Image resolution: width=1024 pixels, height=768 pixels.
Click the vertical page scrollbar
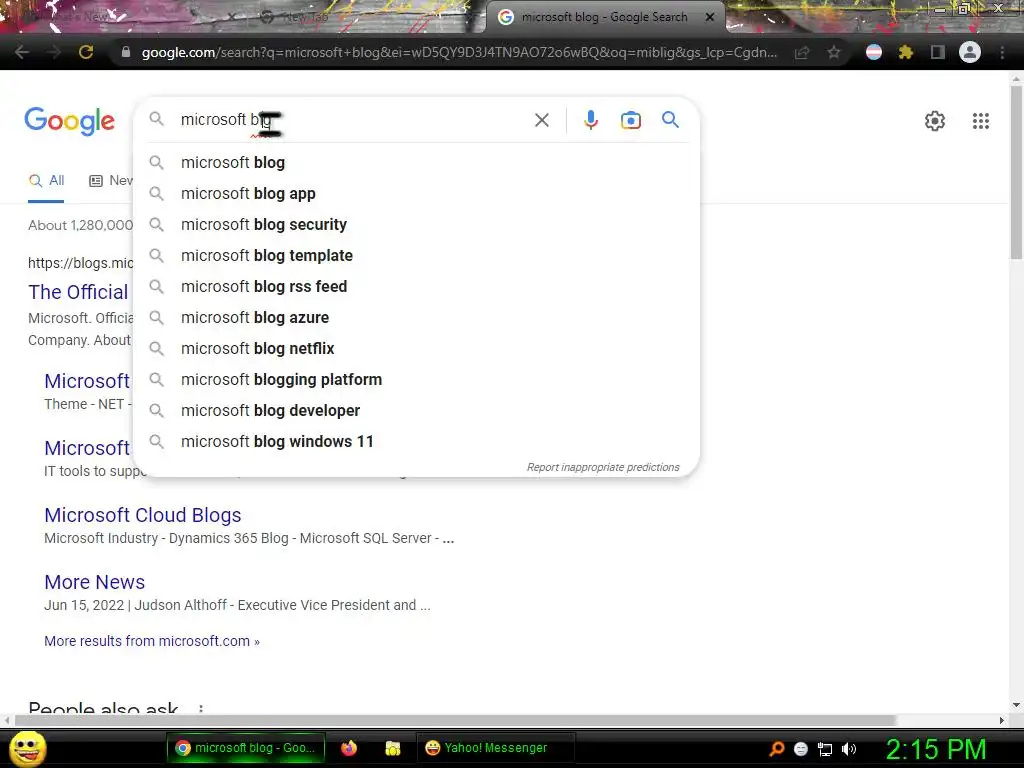coord(1016,173)
